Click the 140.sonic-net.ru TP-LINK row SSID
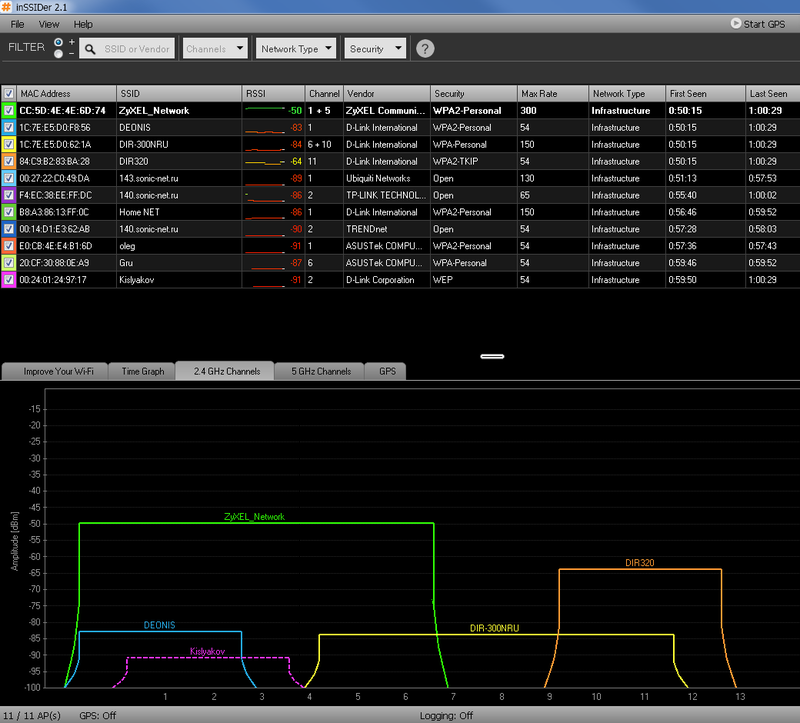The height and width of the screenshot is (723, 800). 148,195
